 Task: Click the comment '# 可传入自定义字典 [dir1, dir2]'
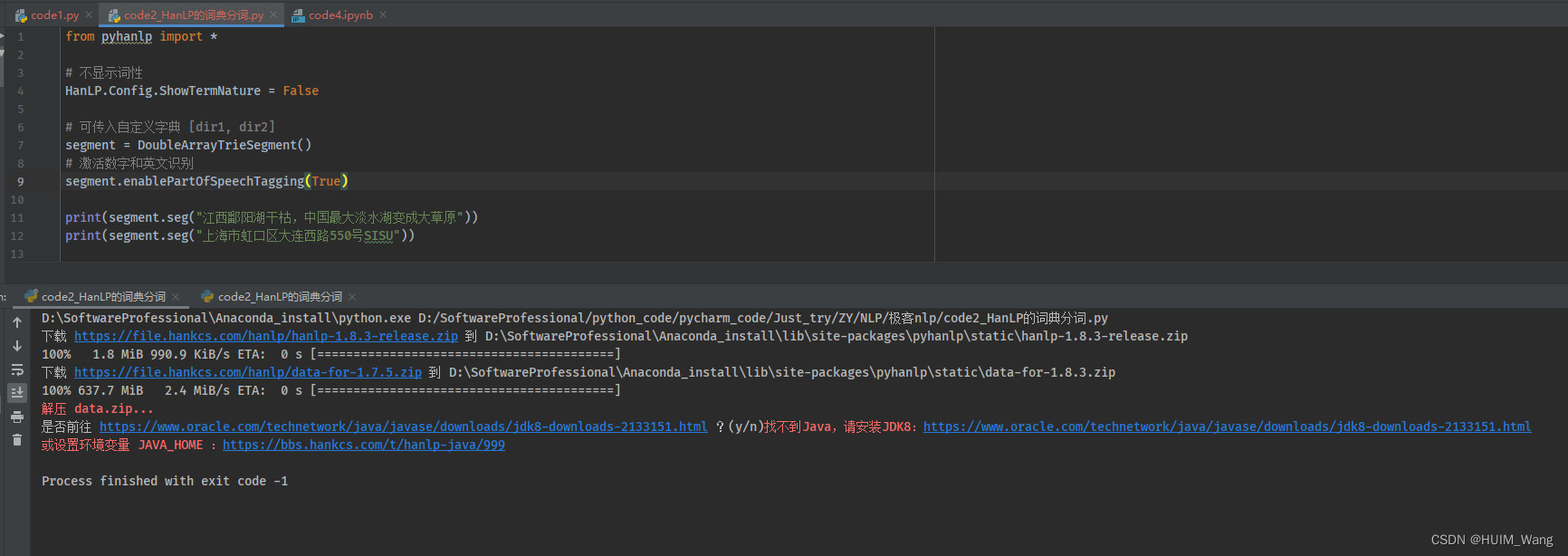[x=170, y=127]
